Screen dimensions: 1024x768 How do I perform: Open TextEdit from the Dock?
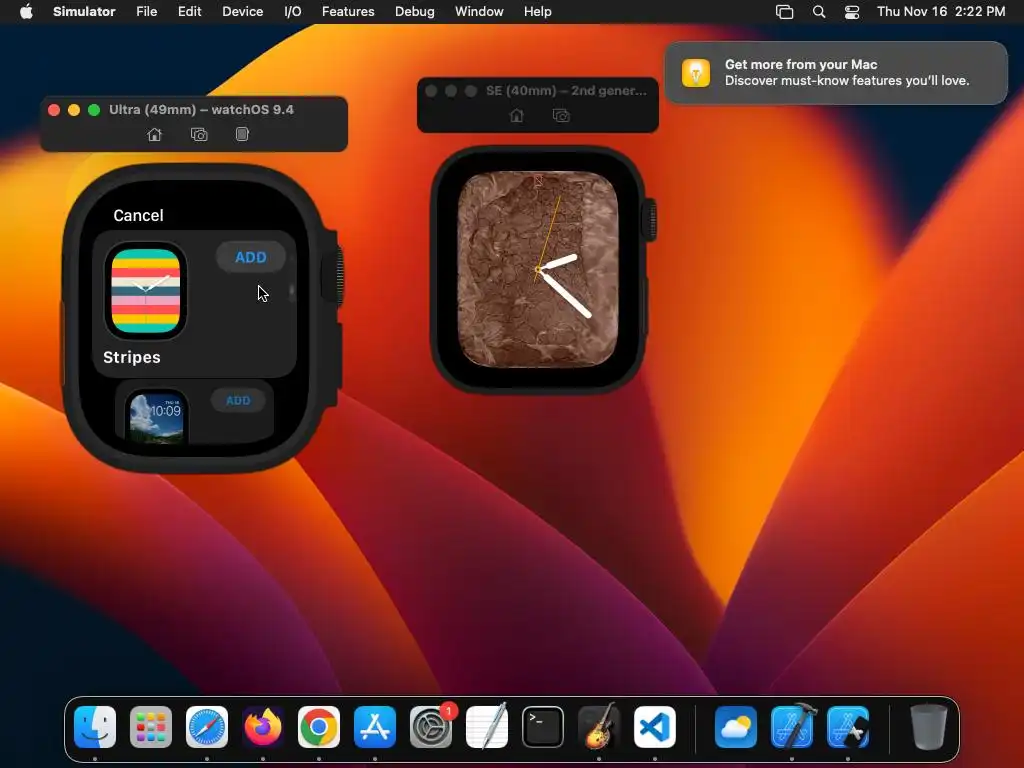pyautogui.click(x=487, y=726)
